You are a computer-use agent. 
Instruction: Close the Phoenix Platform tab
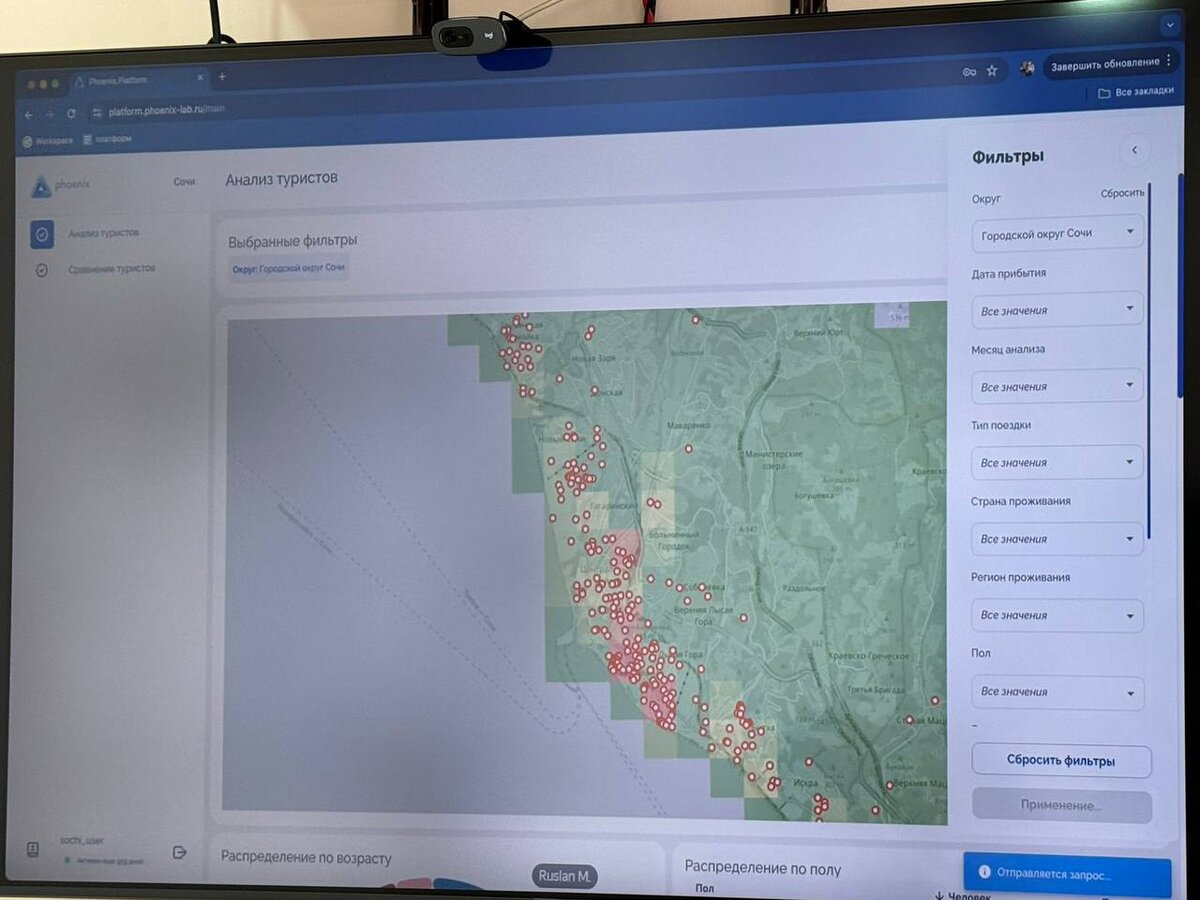click(x=200, y=77)
